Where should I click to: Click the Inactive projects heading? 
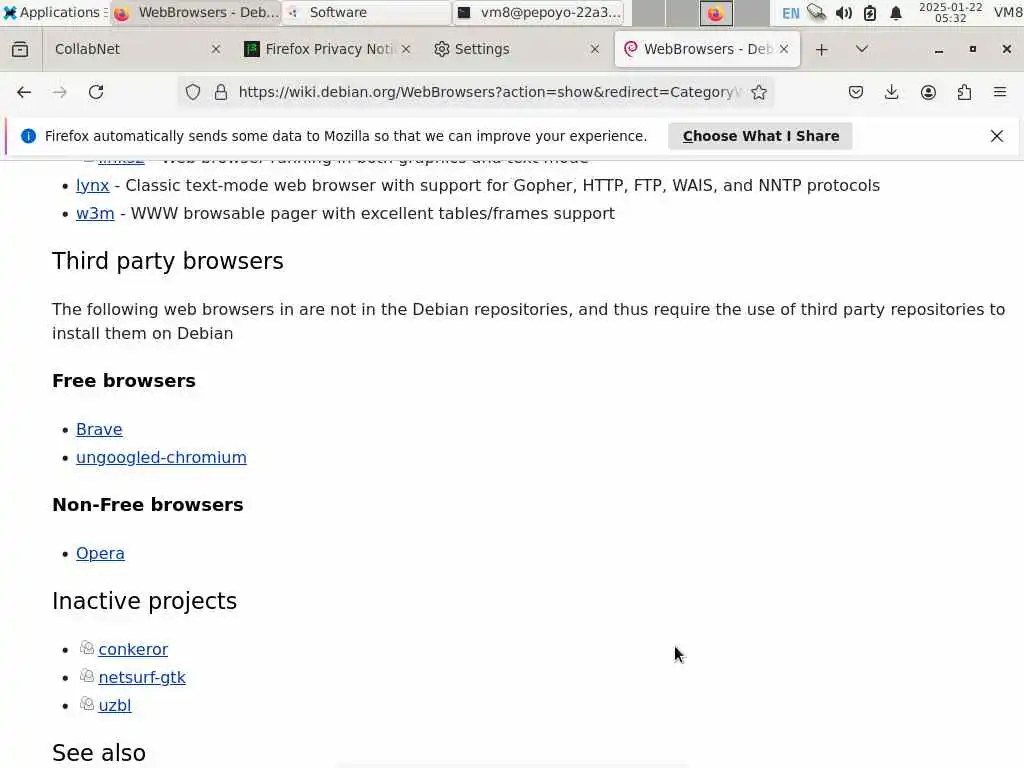(144, 601)
